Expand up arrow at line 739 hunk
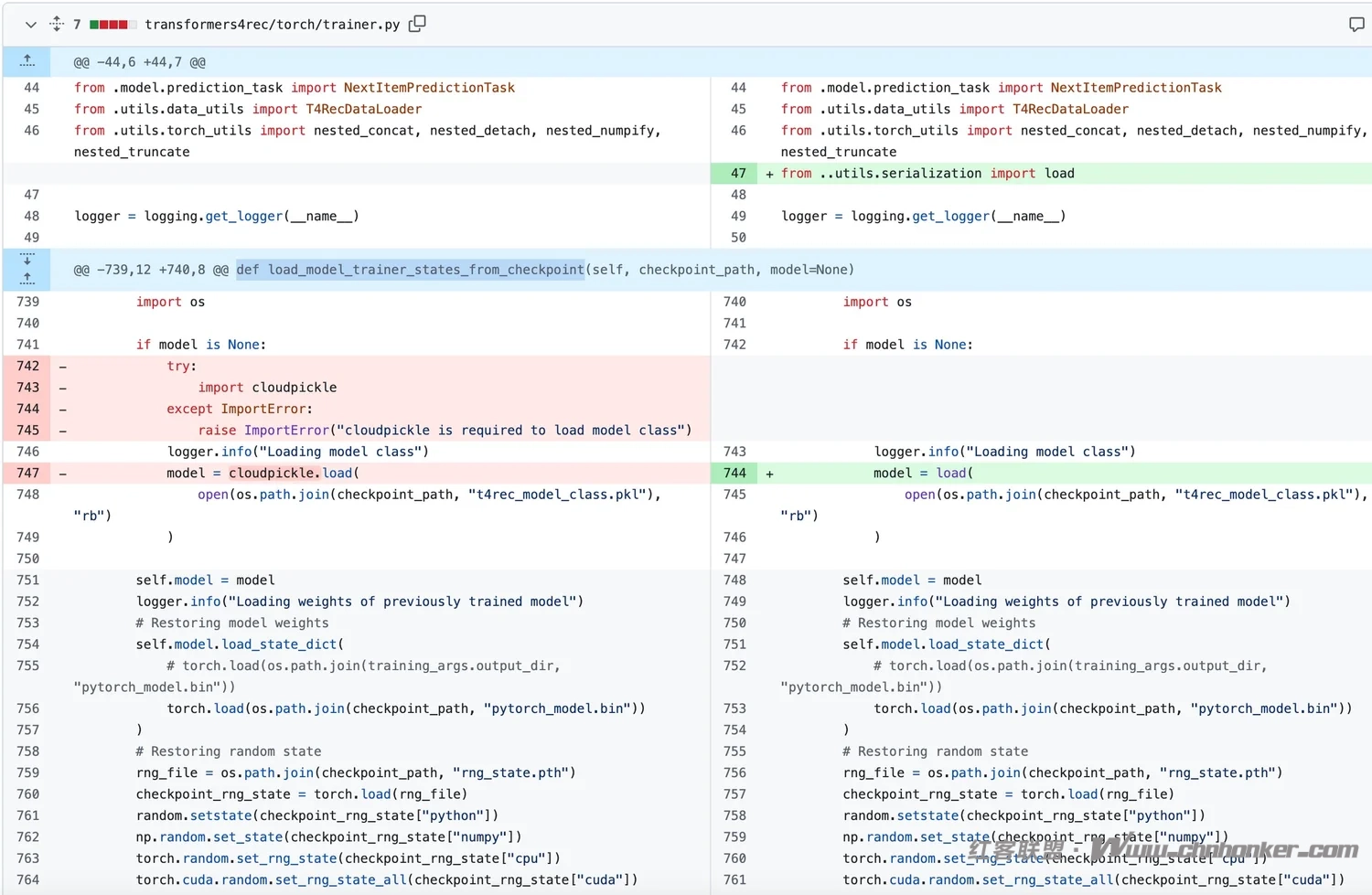 click(27, 278)
